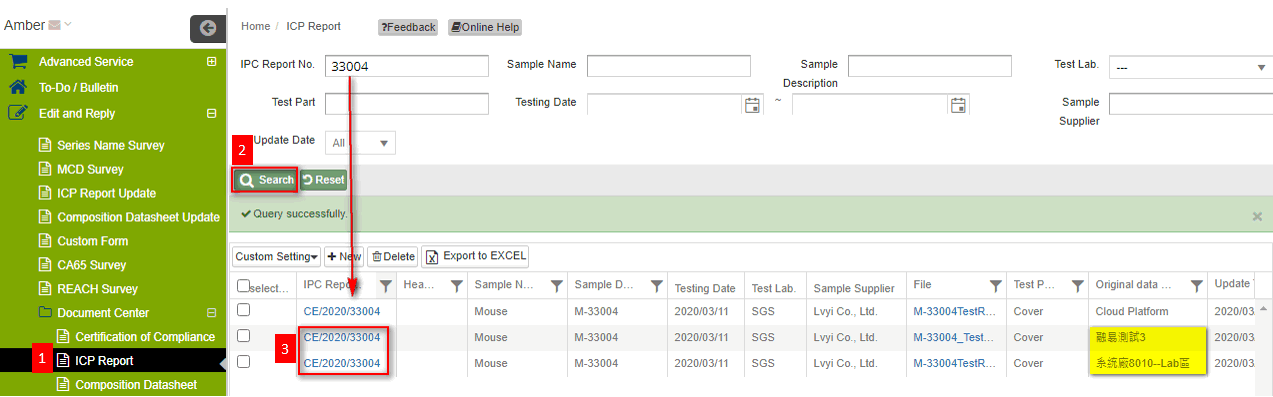Collapse the Edit and Reply section
This screenshot has width=1273, height=397.
(211, 114)
